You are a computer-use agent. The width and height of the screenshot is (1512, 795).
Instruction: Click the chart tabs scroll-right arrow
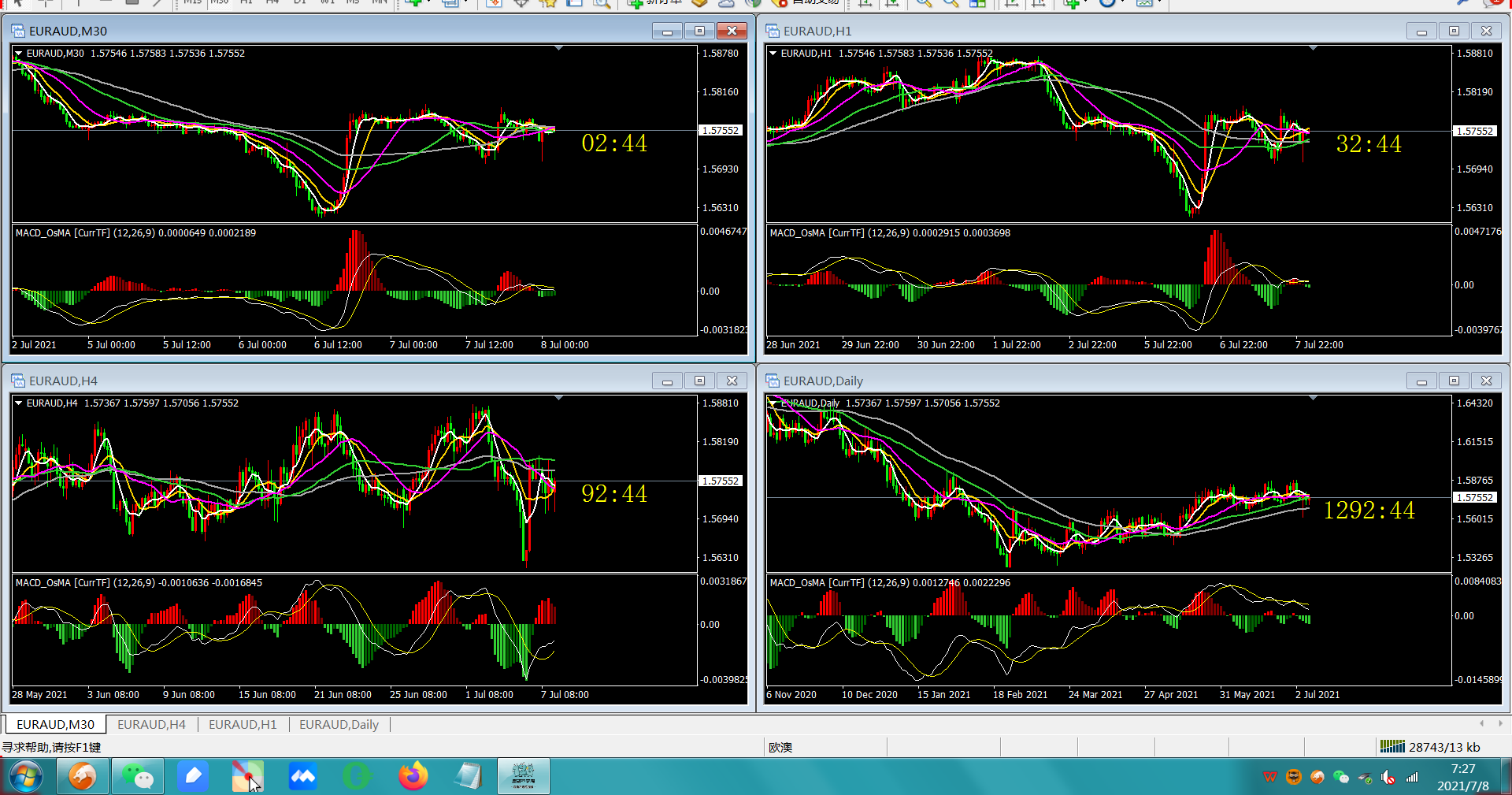click(x=1499, y=723)
